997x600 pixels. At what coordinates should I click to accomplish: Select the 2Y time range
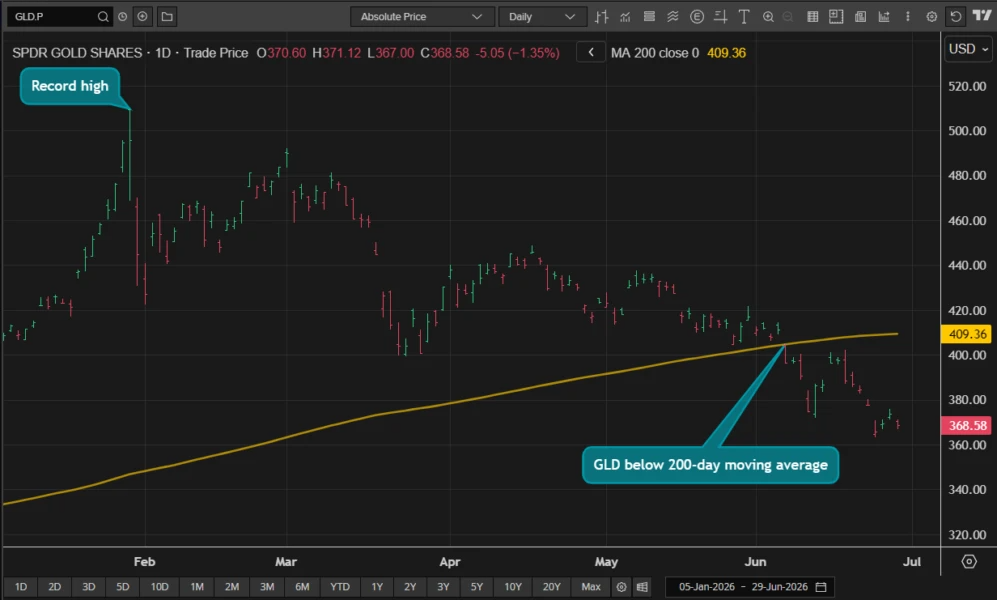click(410, 587)
